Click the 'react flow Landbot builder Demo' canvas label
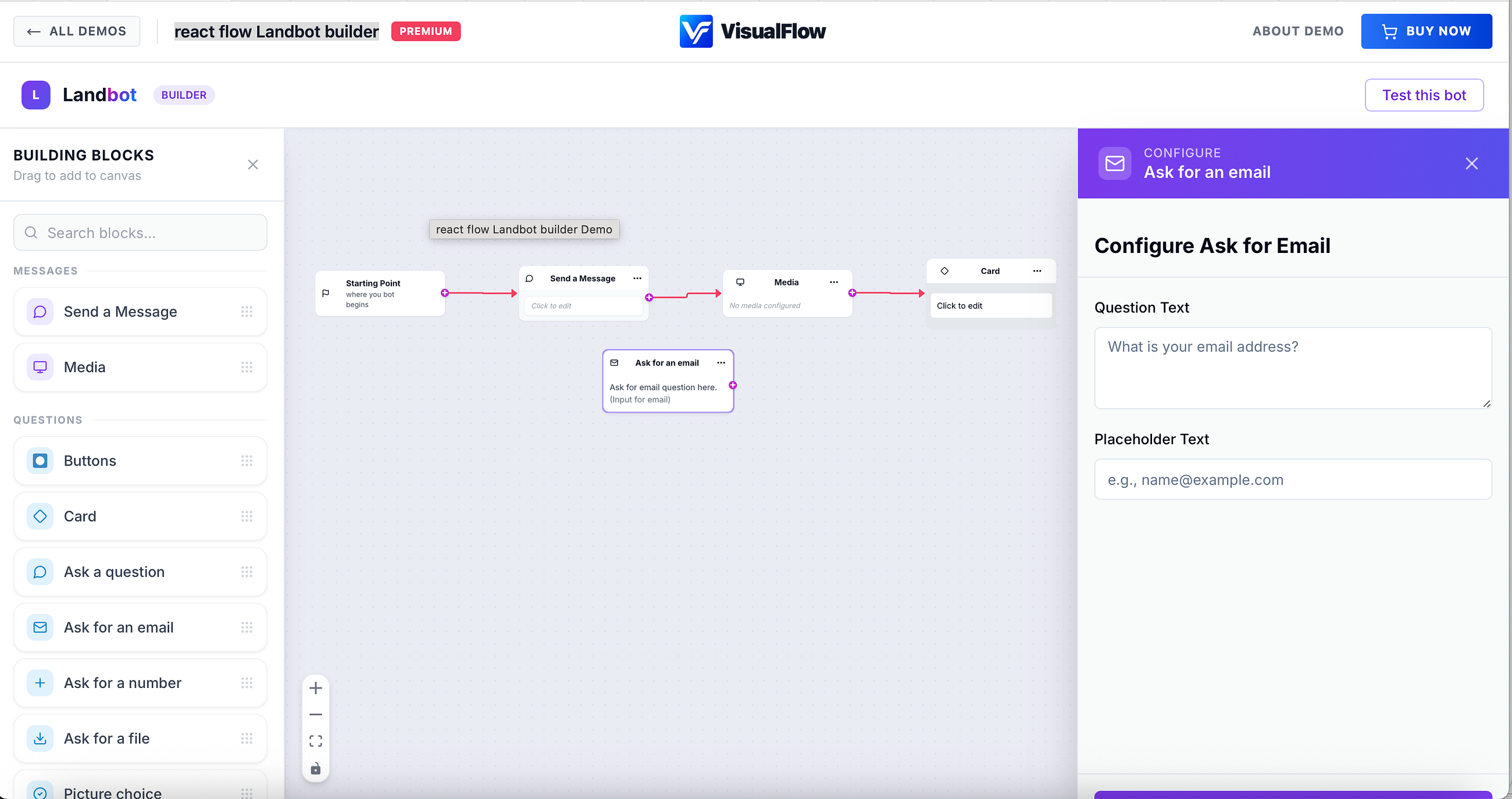Viewport: 1512px width, 799px height. [x=524, y=230]
